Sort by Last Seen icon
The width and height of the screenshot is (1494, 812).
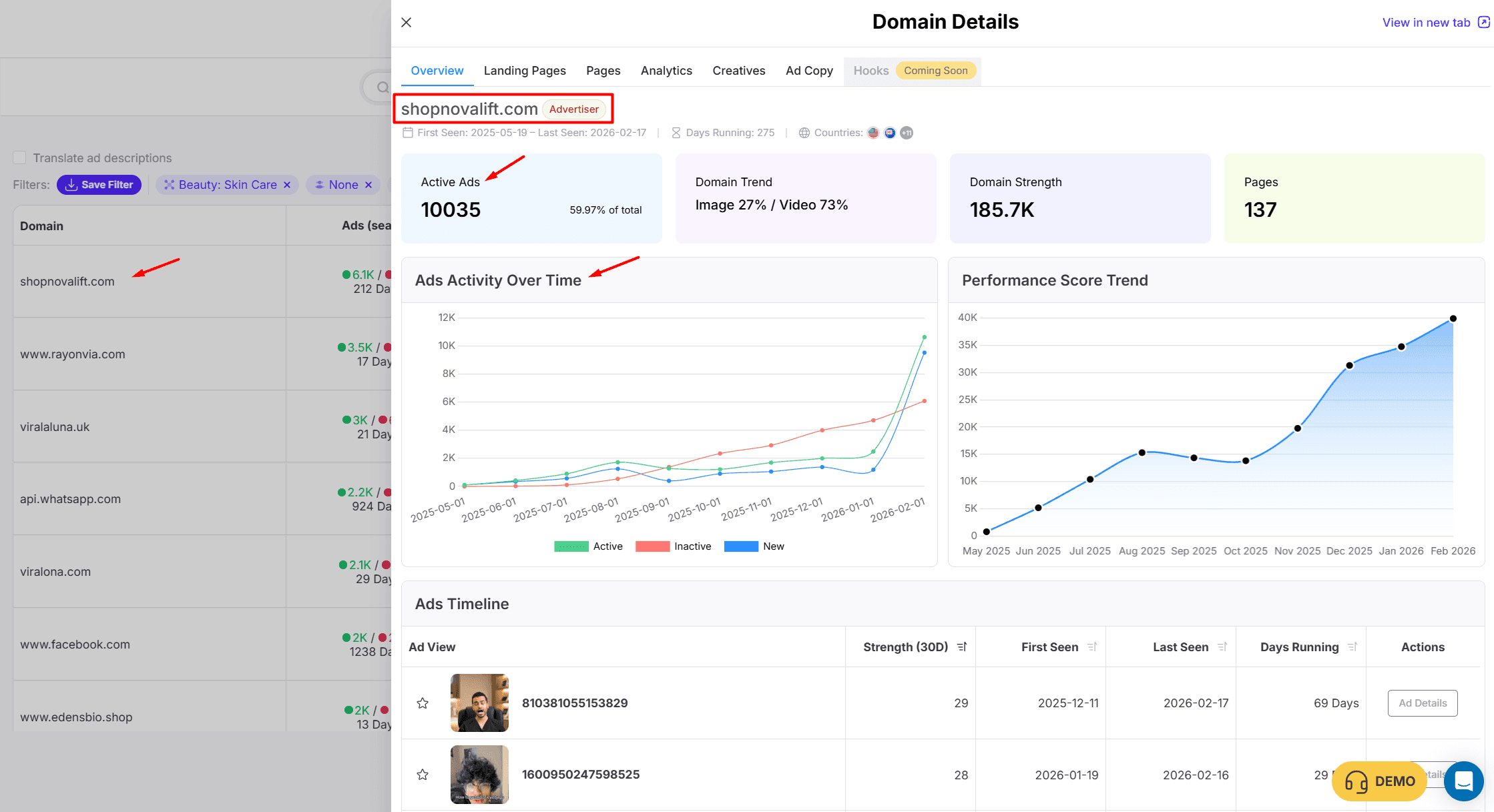(1222, 647)
